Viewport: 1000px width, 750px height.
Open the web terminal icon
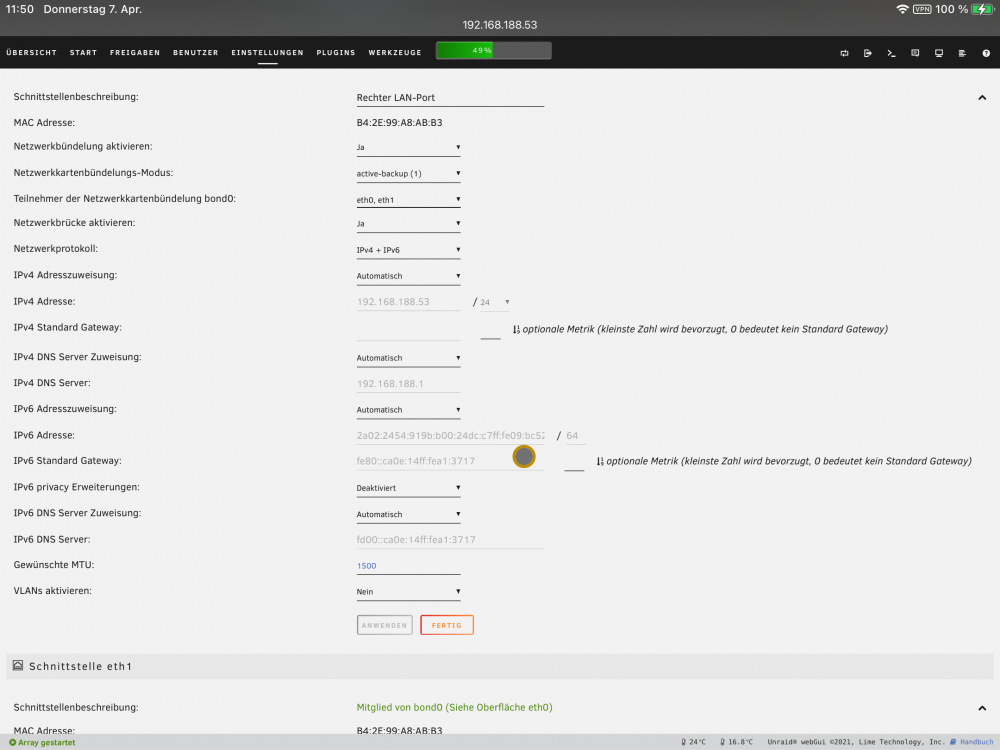891,54
